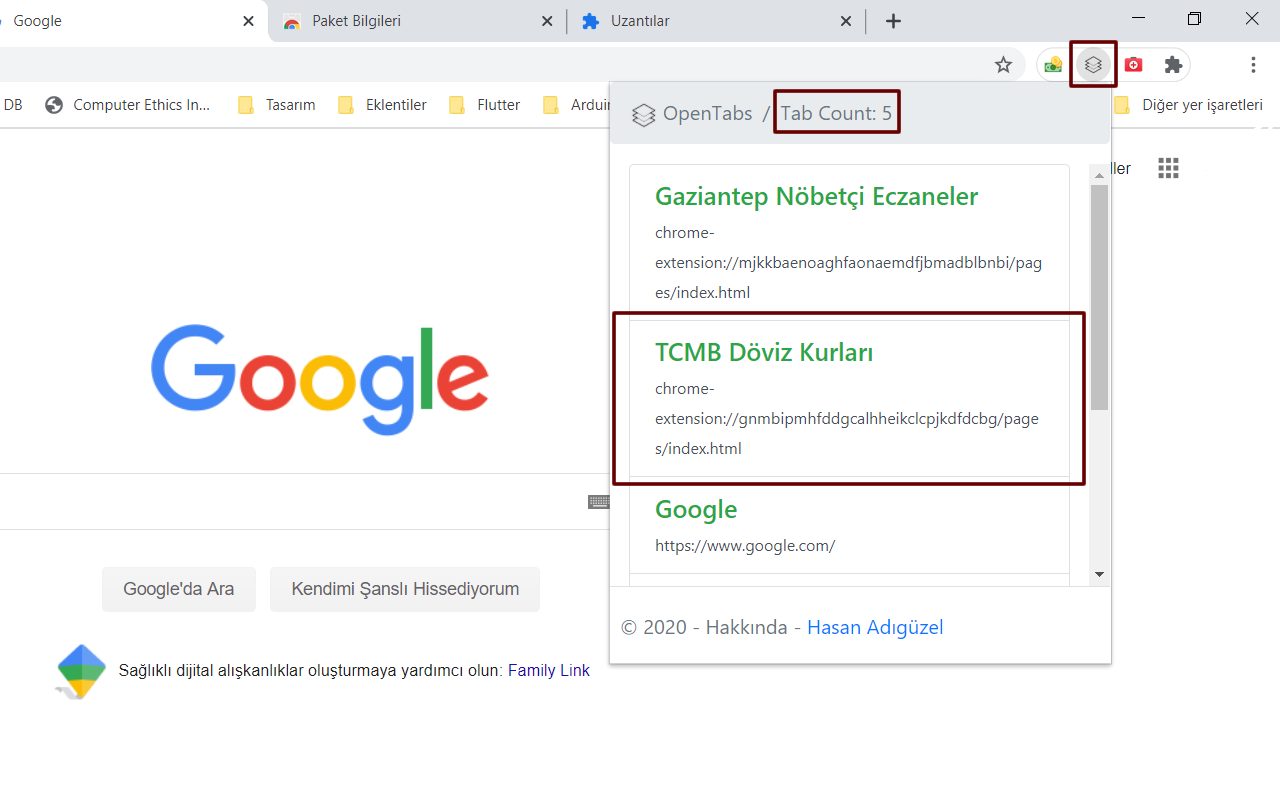1280x800 pixels.
Task: Open the Google apps grid icon
Action: click(x=1168, y=168)
